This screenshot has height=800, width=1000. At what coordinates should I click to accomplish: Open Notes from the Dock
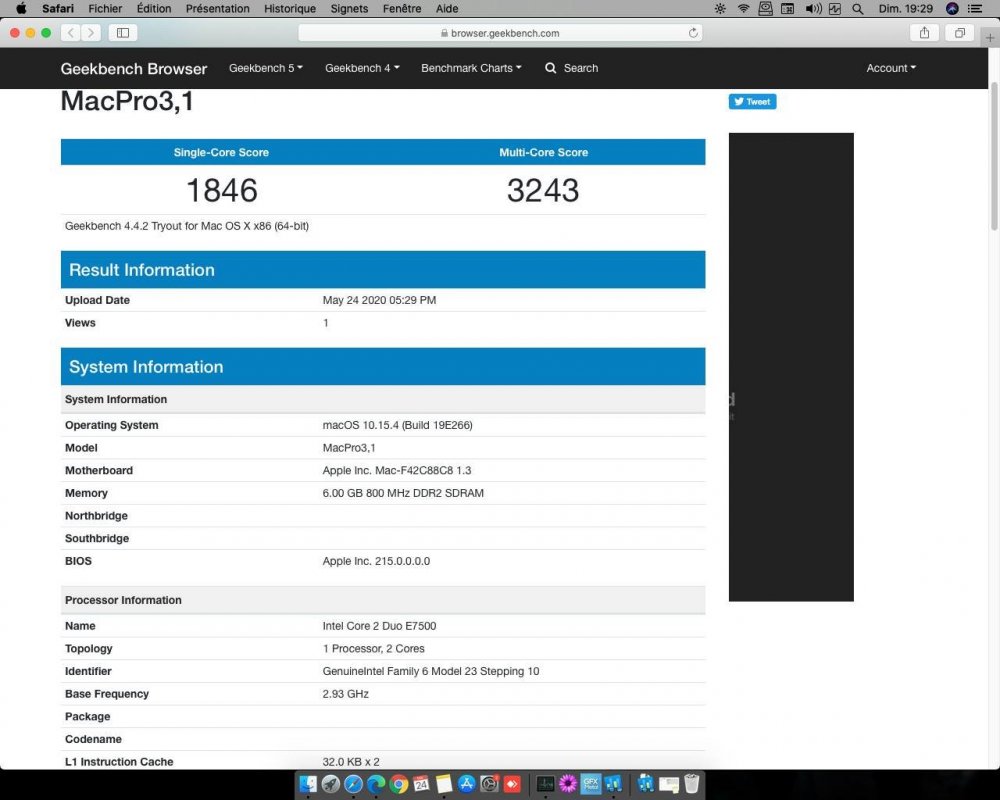(444, 783)
